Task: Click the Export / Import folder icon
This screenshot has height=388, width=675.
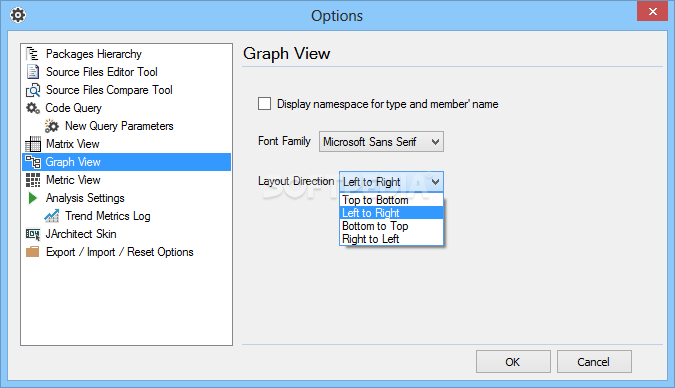Action: [x=33, y=251]
